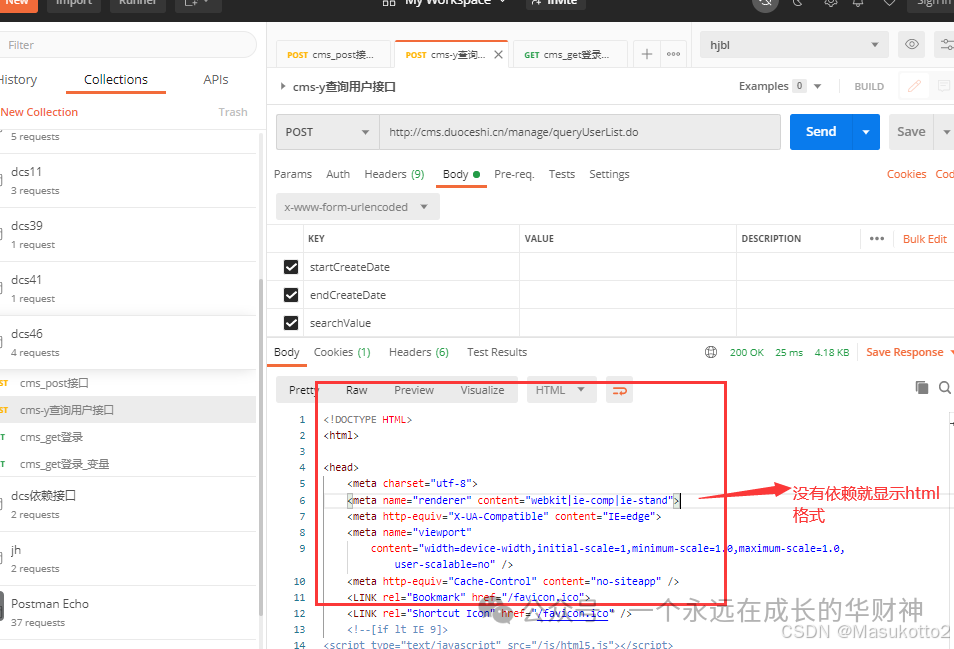Open column options ellipsis next to Bulk Edit

click(877, 238)
